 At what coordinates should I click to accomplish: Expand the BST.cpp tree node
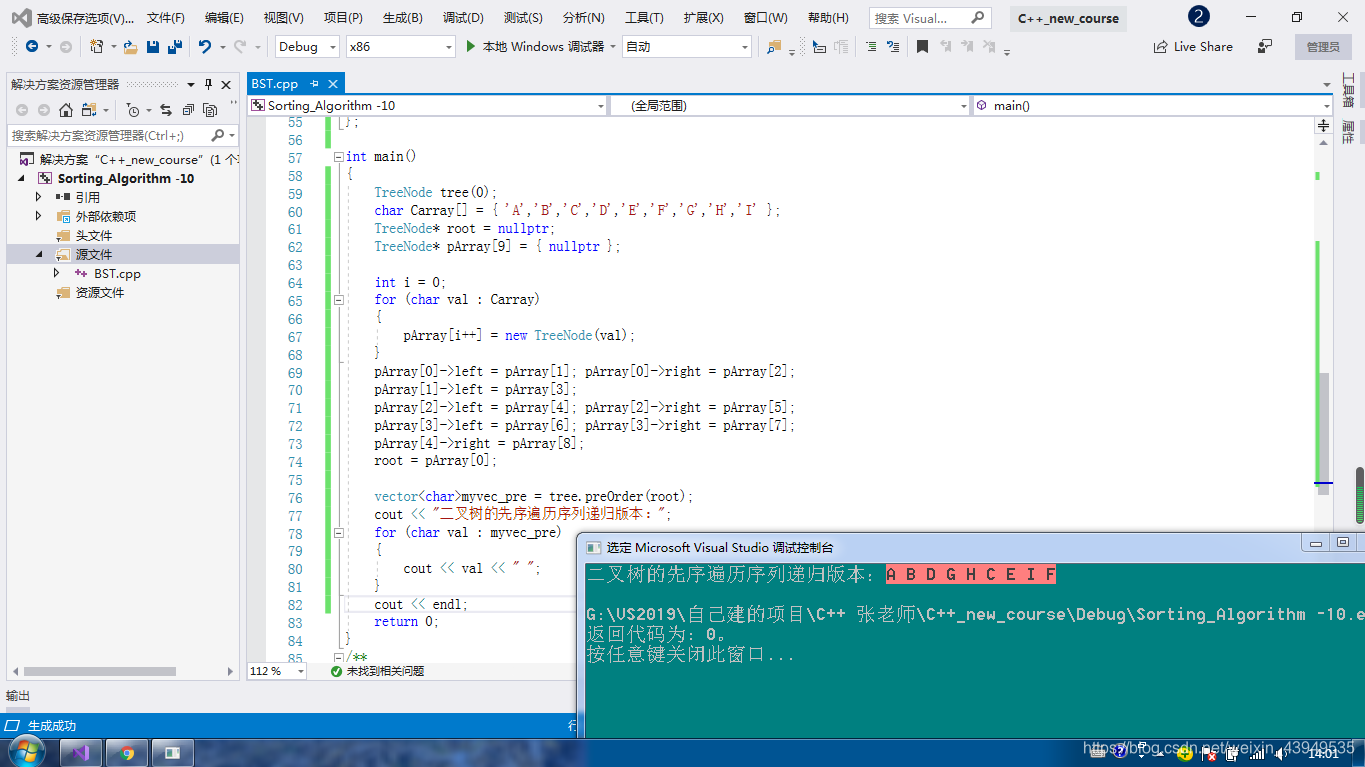click(x=57, y=273)
